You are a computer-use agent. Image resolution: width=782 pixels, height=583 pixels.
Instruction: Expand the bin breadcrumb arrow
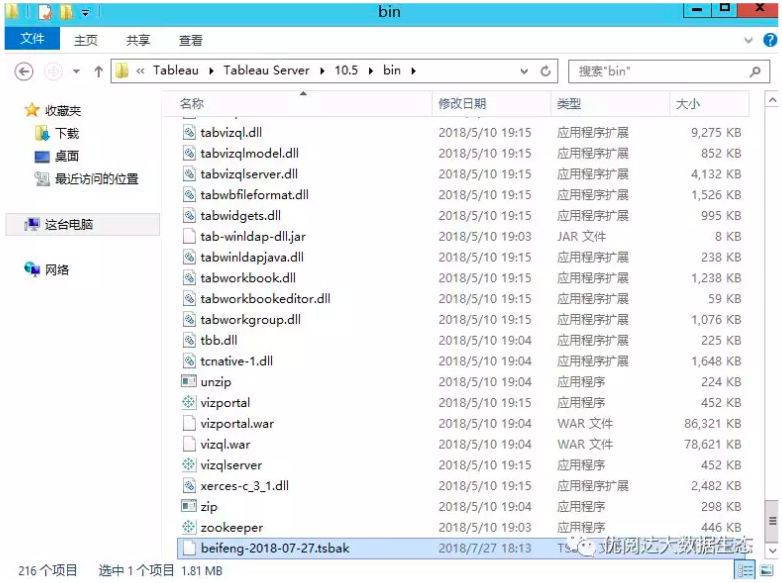point(413,71)
